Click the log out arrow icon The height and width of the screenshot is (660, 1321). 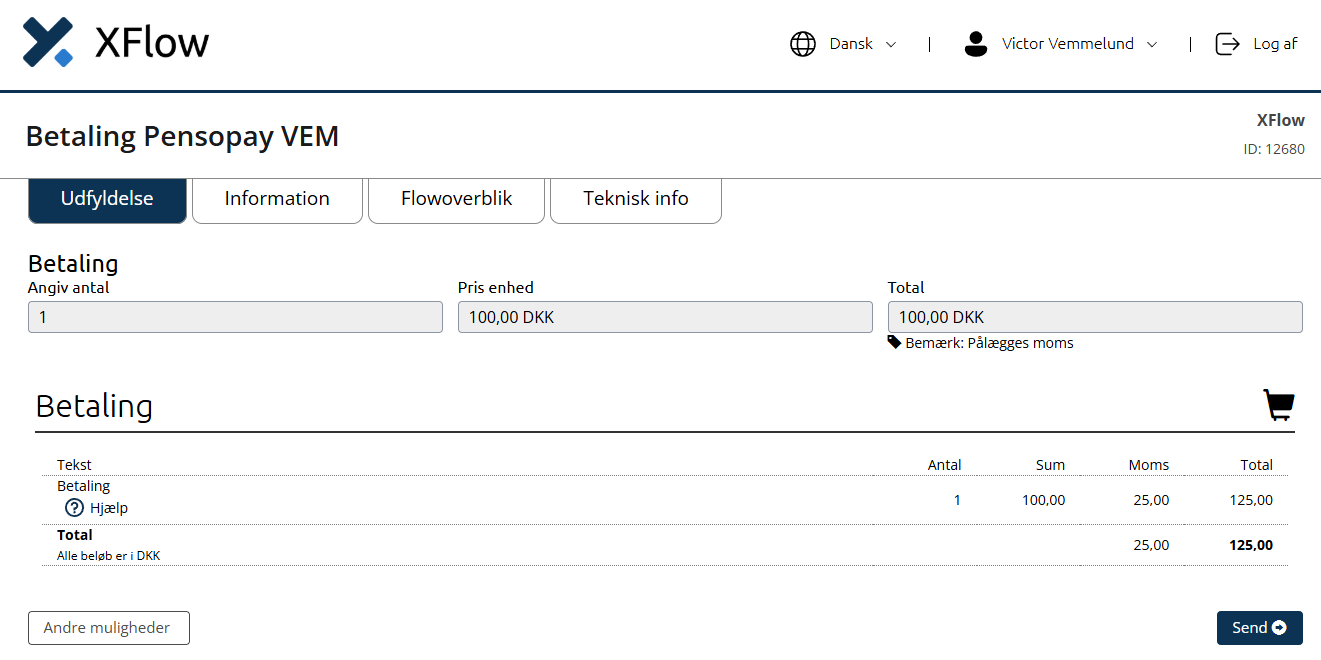[1227, 44]
